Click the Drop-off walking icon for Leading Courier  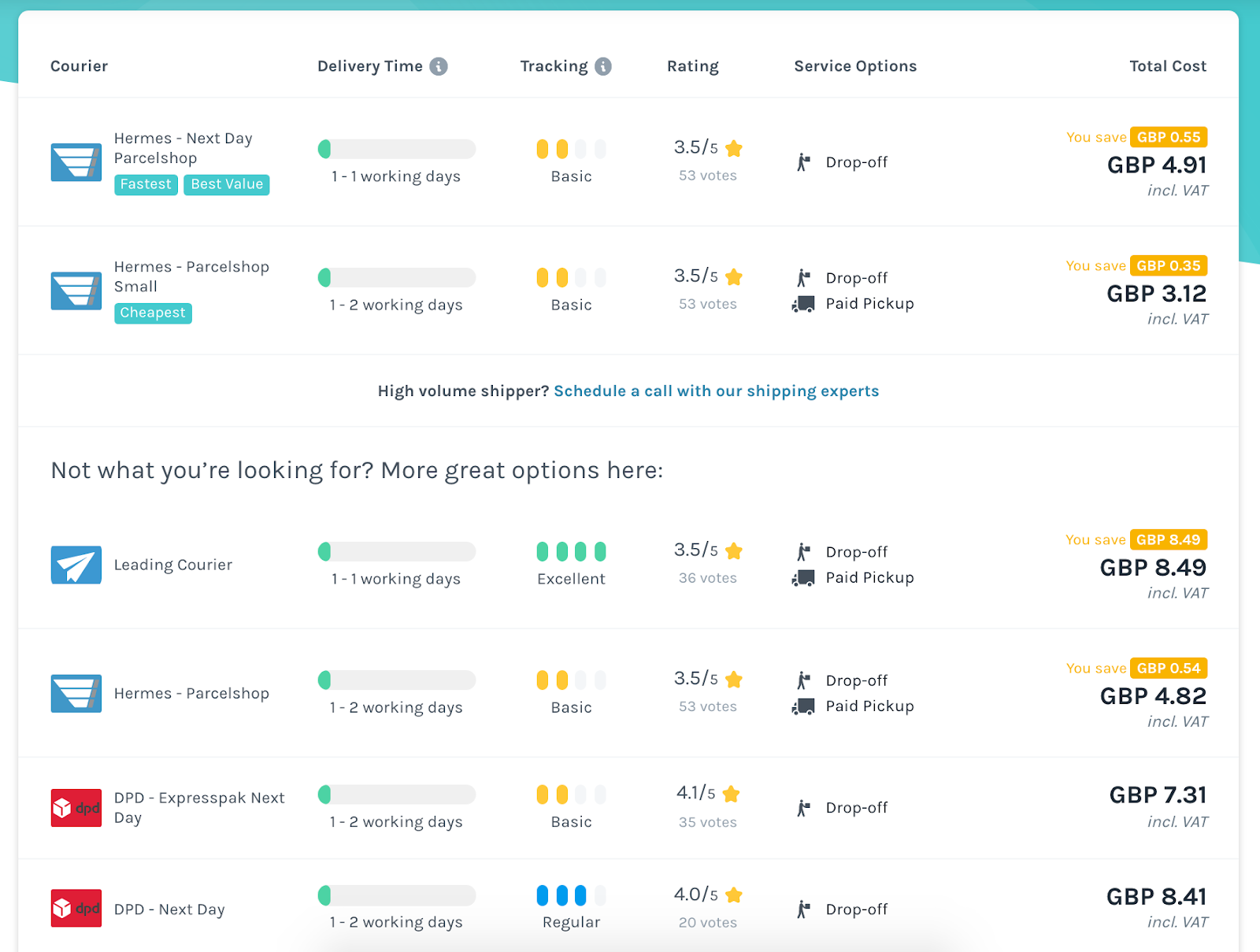(x=803, y=552)
